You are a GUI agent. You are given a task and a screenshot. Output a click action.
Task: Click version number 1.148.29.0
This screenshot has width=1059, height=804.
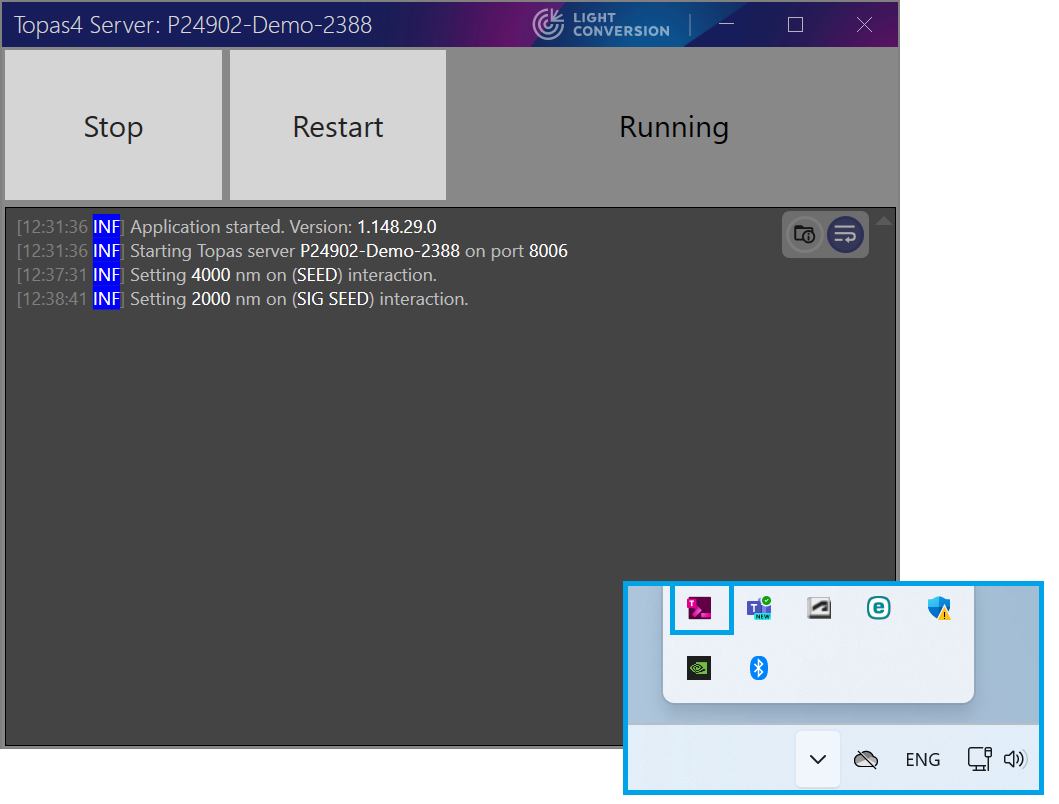[397, 227]
